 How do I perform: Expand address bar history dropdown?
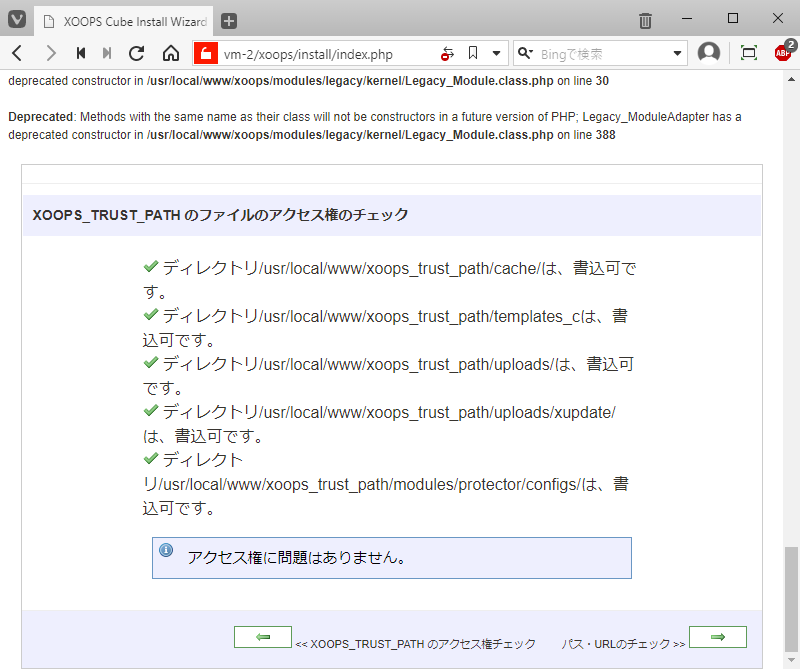pyautogui.click(x=496, y=53)
